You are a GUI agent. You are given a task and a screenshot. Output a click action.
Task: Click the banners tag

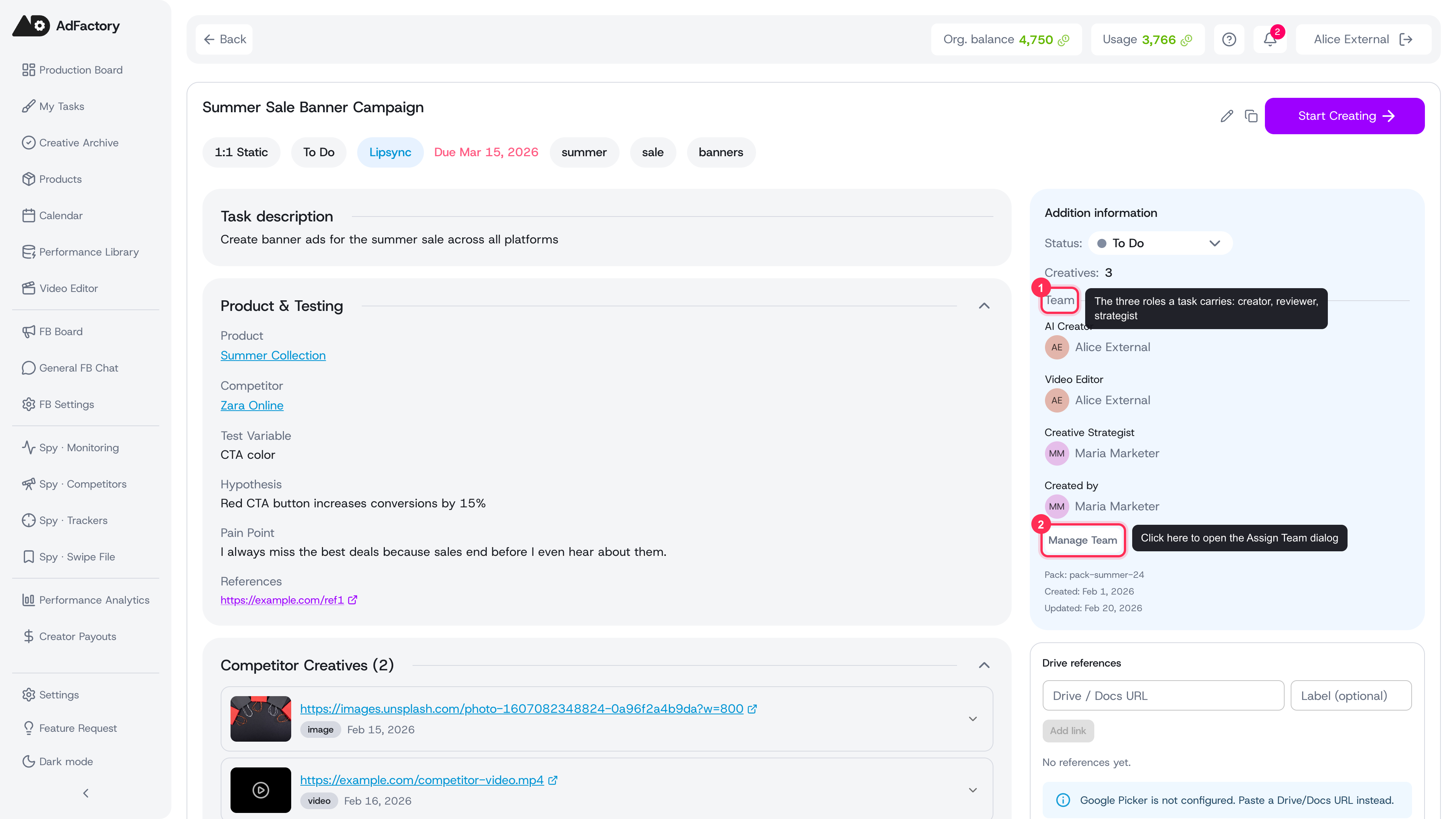point(721,152)
